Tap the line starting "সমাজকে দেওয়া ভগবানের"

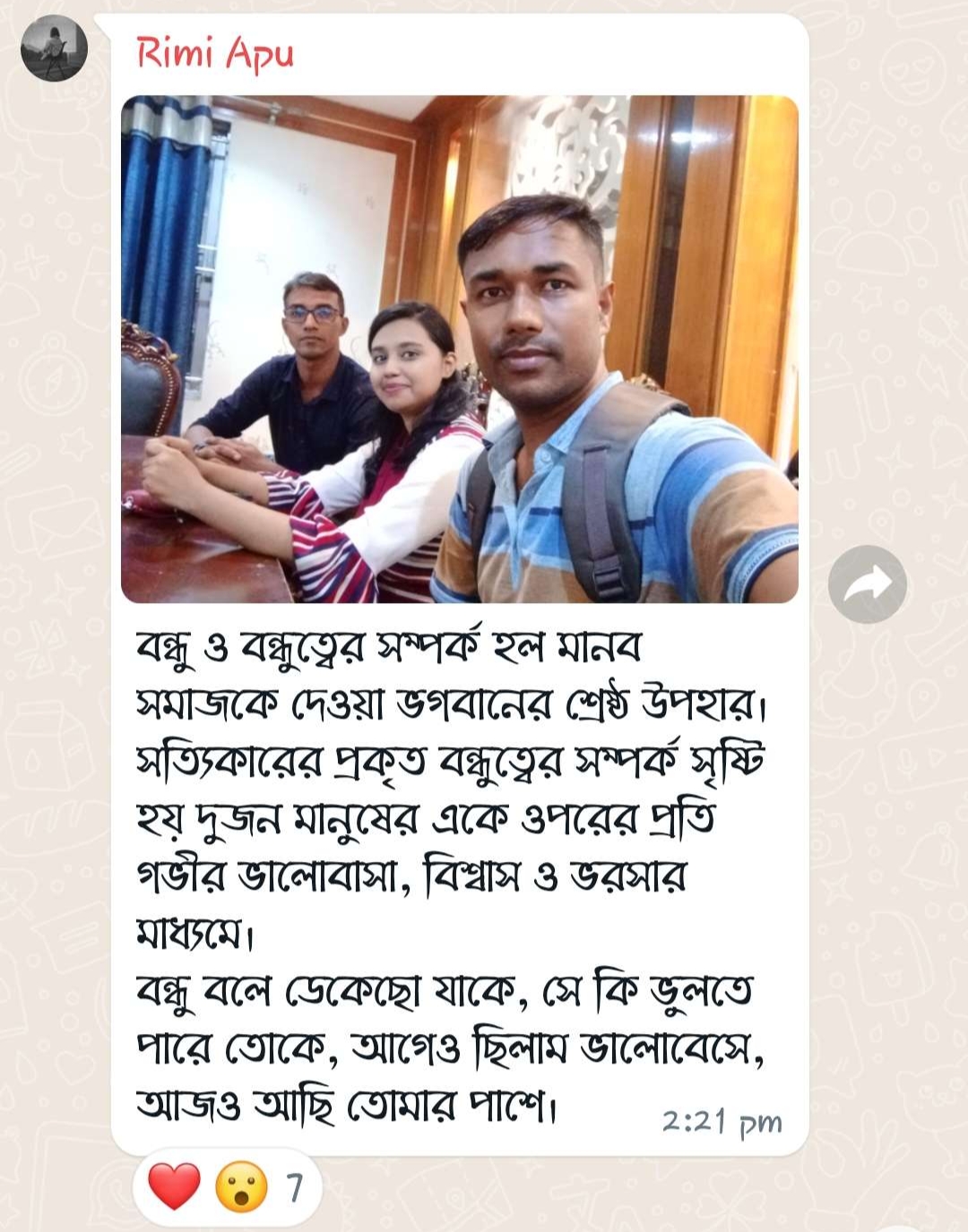point(453,706)
